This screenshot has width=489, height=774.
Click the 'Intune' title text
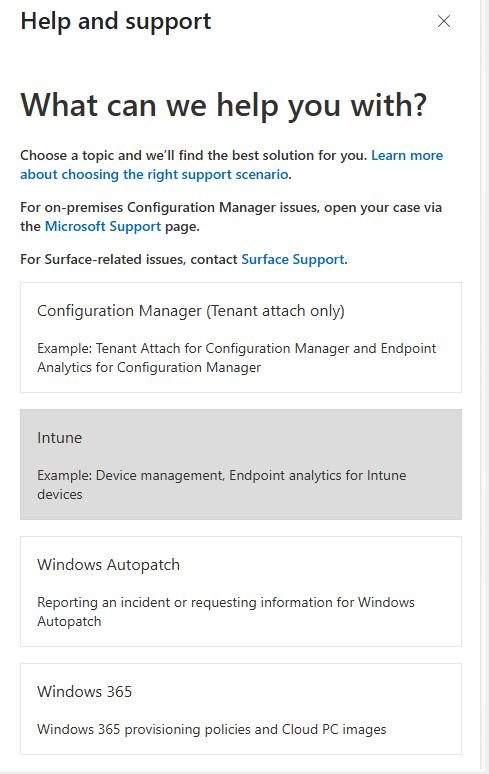pyautogui.click(x=60, y=438)
